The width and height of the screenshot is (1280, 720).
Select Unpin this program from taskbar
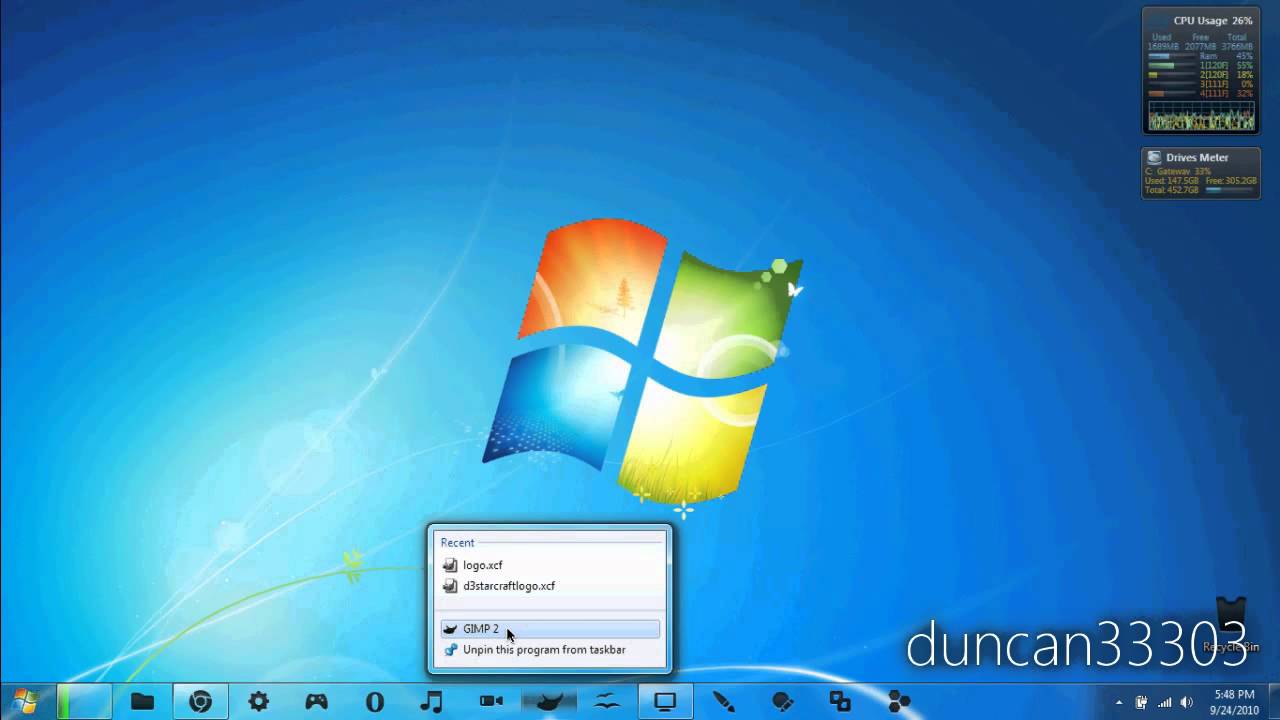550,650
